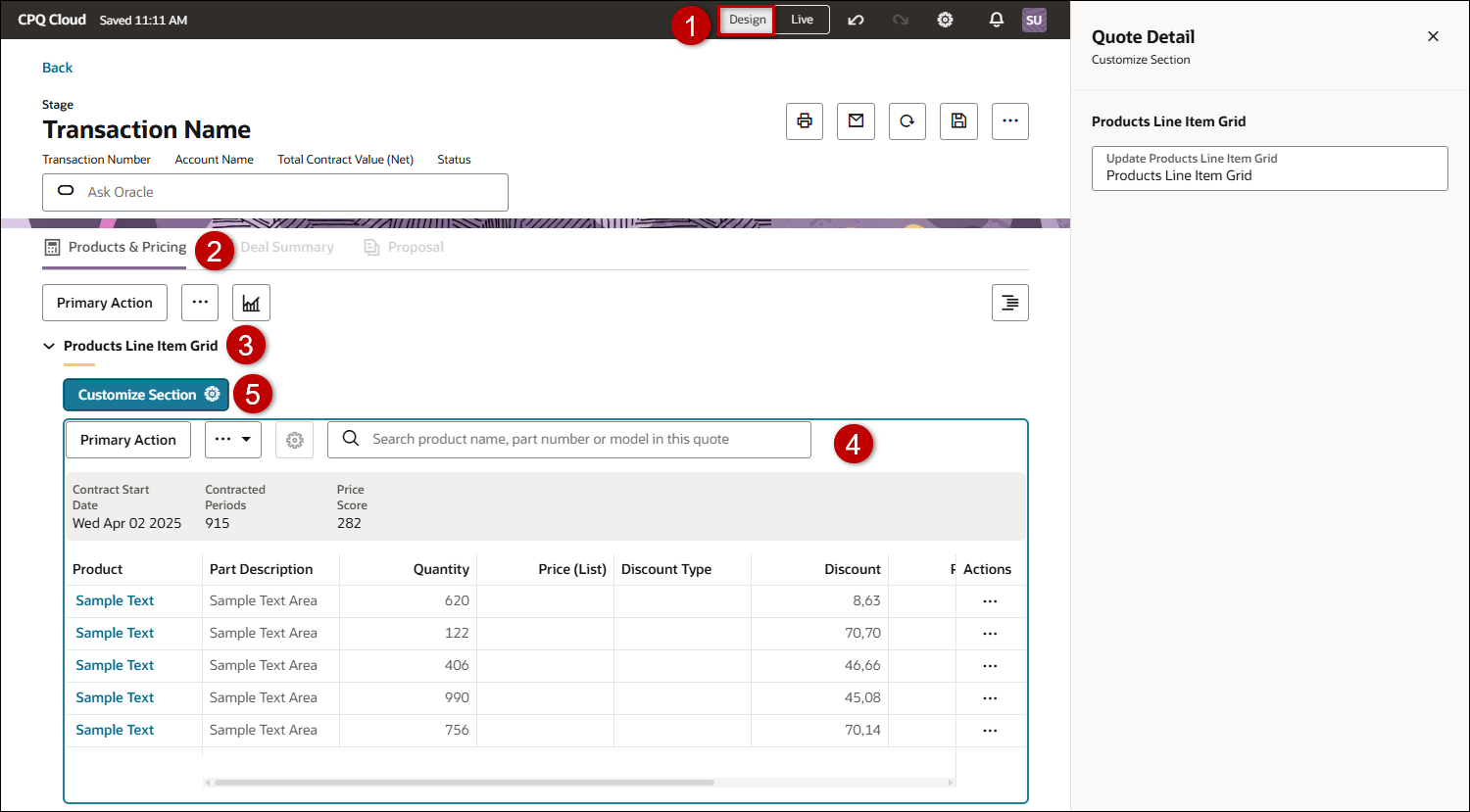Click Transaction Name heading
Screen dimensions: 1470x812
coord(147,129)
